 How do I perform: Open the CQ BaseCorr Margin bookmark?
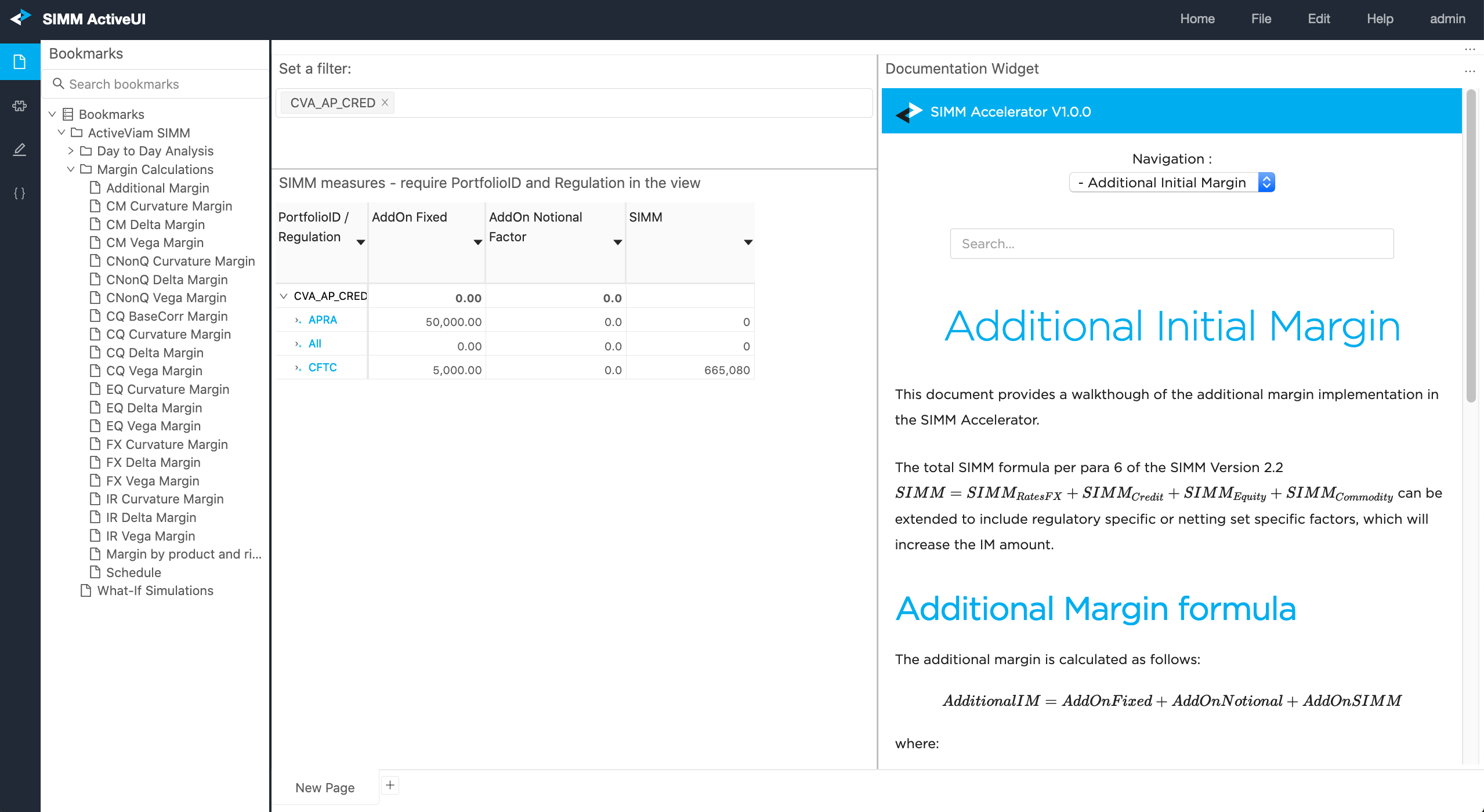click(167, 316)
